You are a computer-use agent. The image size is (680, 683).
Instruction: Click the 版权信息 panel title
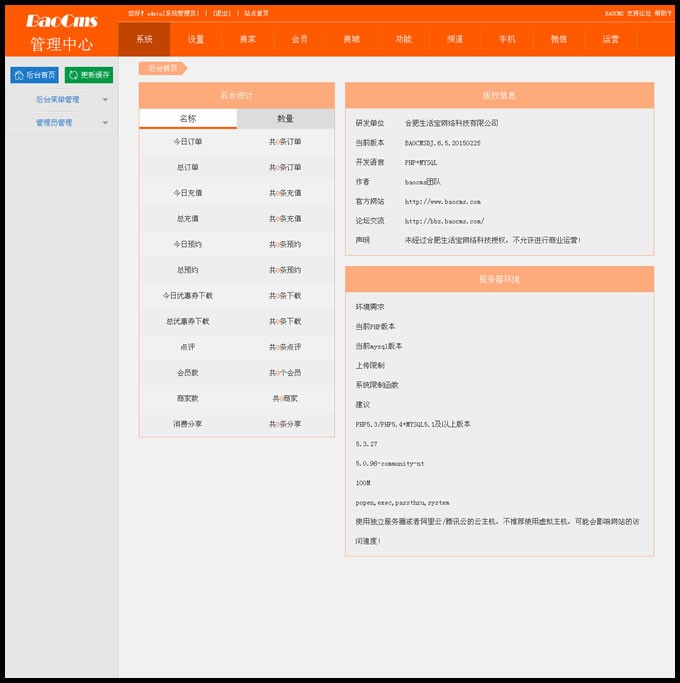(x=500, y=95)
